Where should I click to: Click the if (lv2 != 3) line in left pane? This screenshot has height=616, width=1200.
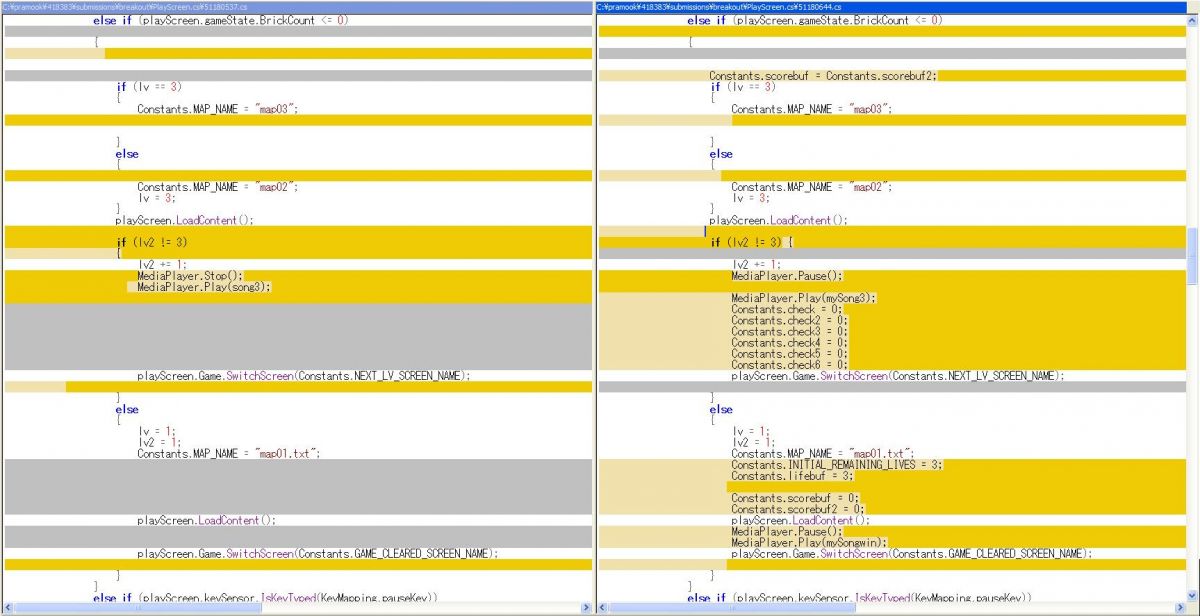point(152,242)
